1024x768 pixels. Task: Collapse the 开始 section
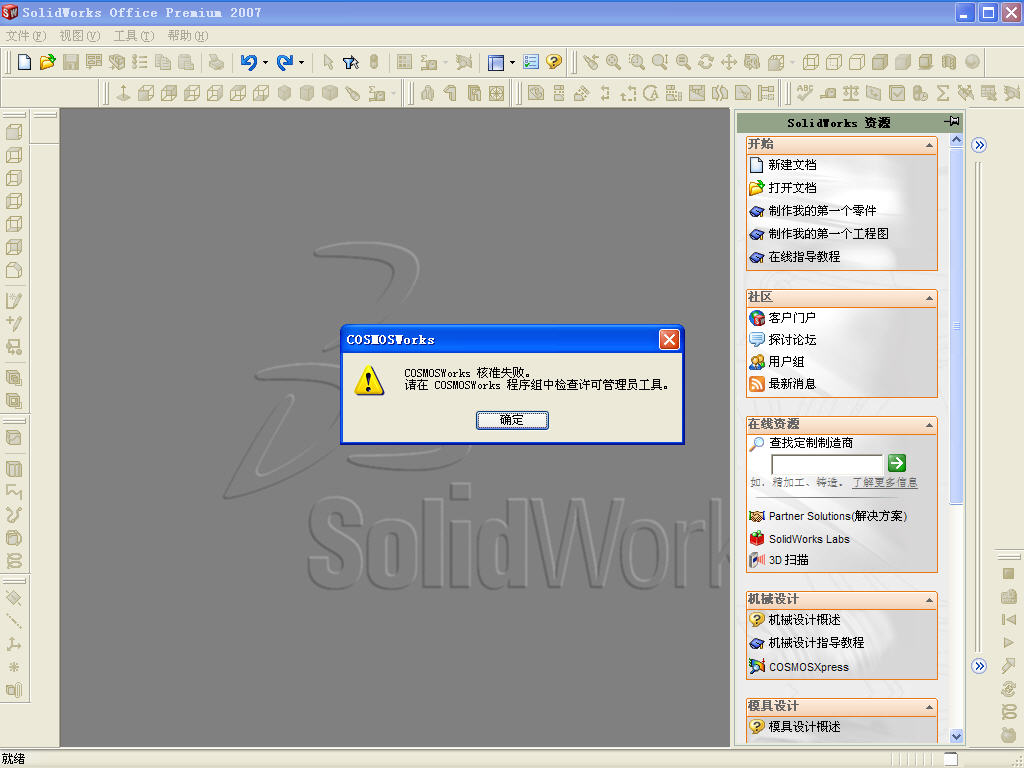tap(929, 145)
